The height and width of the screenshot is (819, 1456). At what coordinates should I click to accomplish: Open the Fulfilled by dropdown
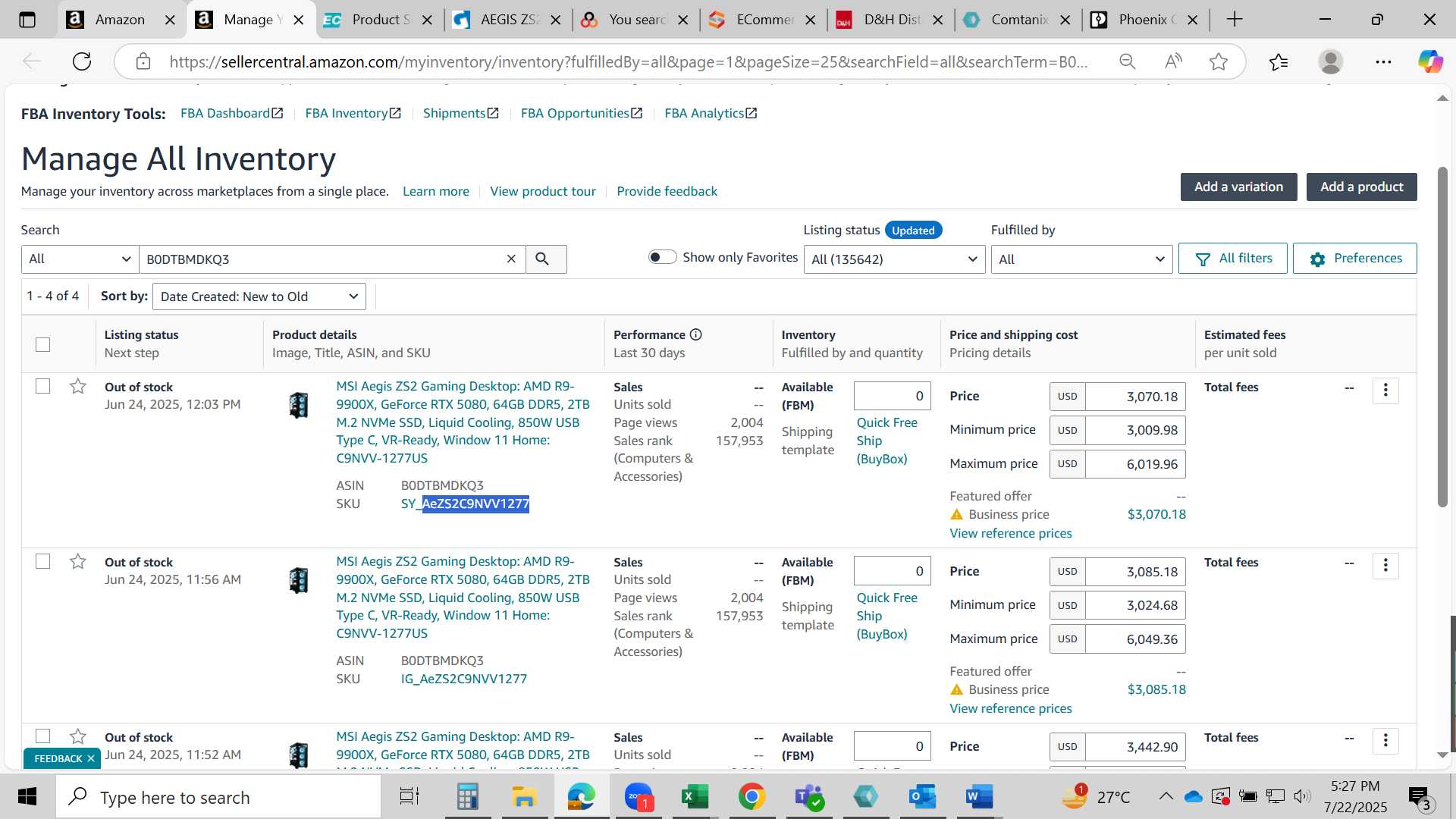point(1081,259)
